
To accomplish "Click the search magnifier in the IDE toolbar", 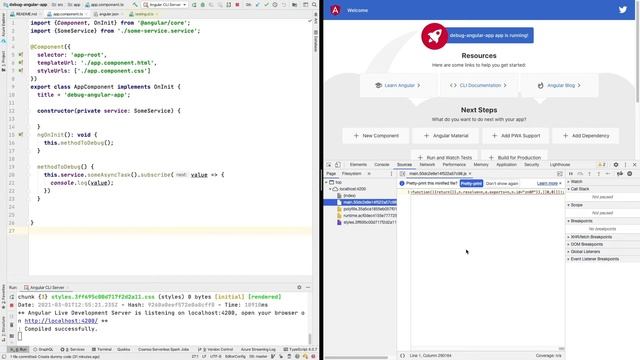I will tap(314, 4).
